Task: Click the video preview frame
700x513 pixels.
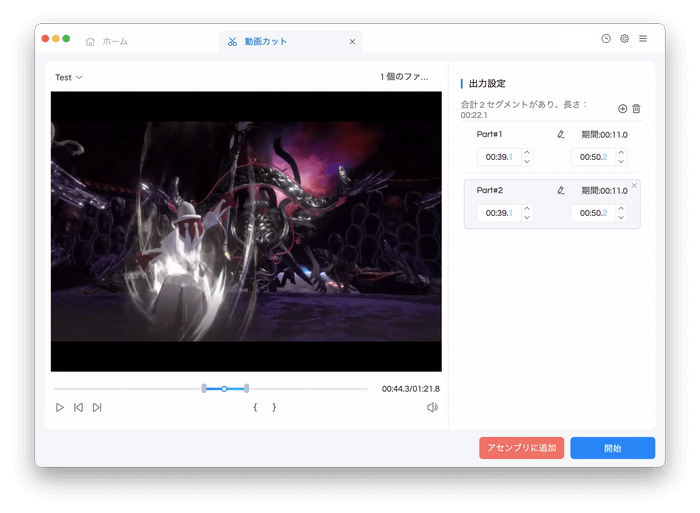Action: [x=246, y=231]
